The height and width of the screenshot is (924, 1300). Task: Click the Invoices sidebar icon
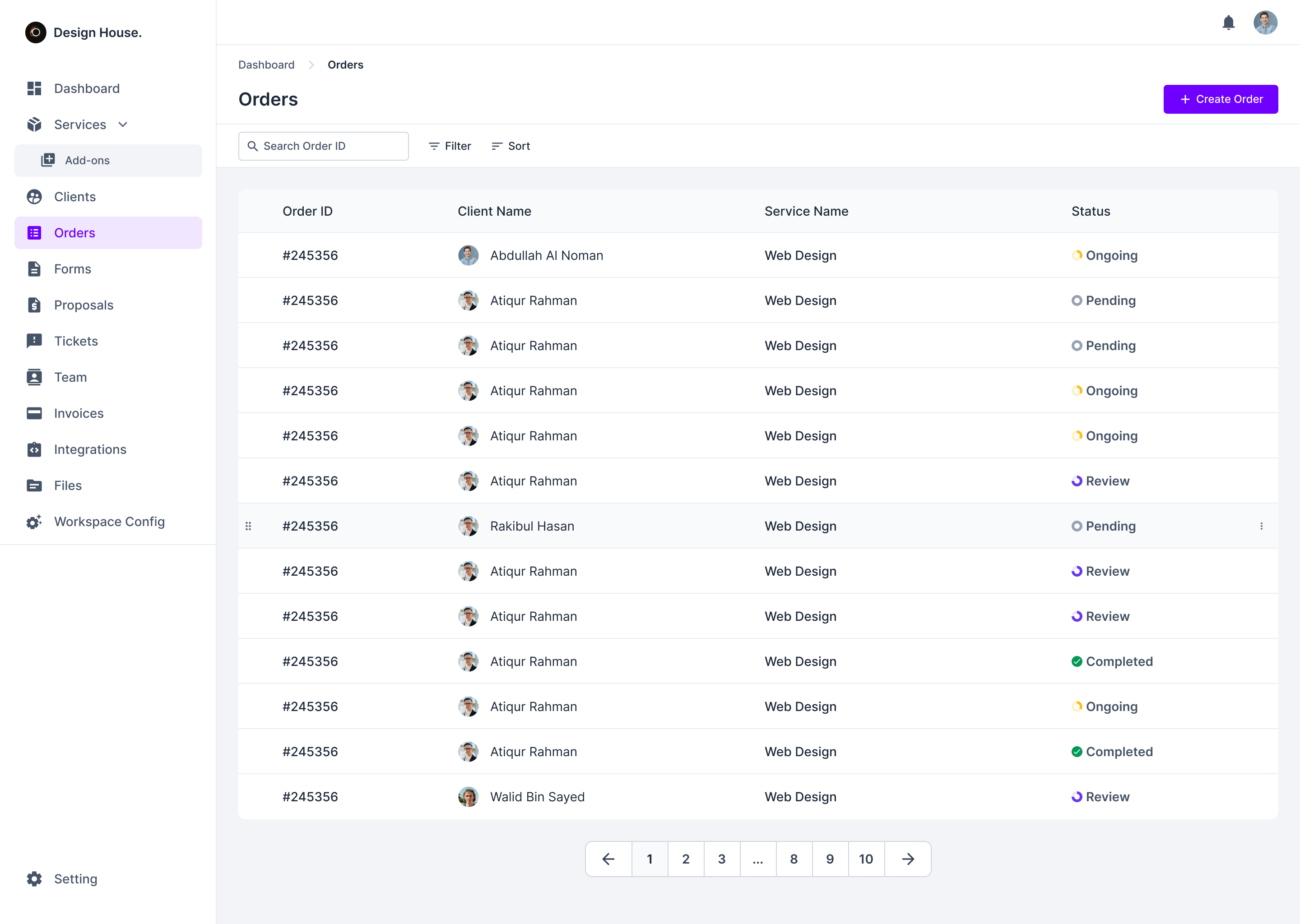(x=33, y=413)
